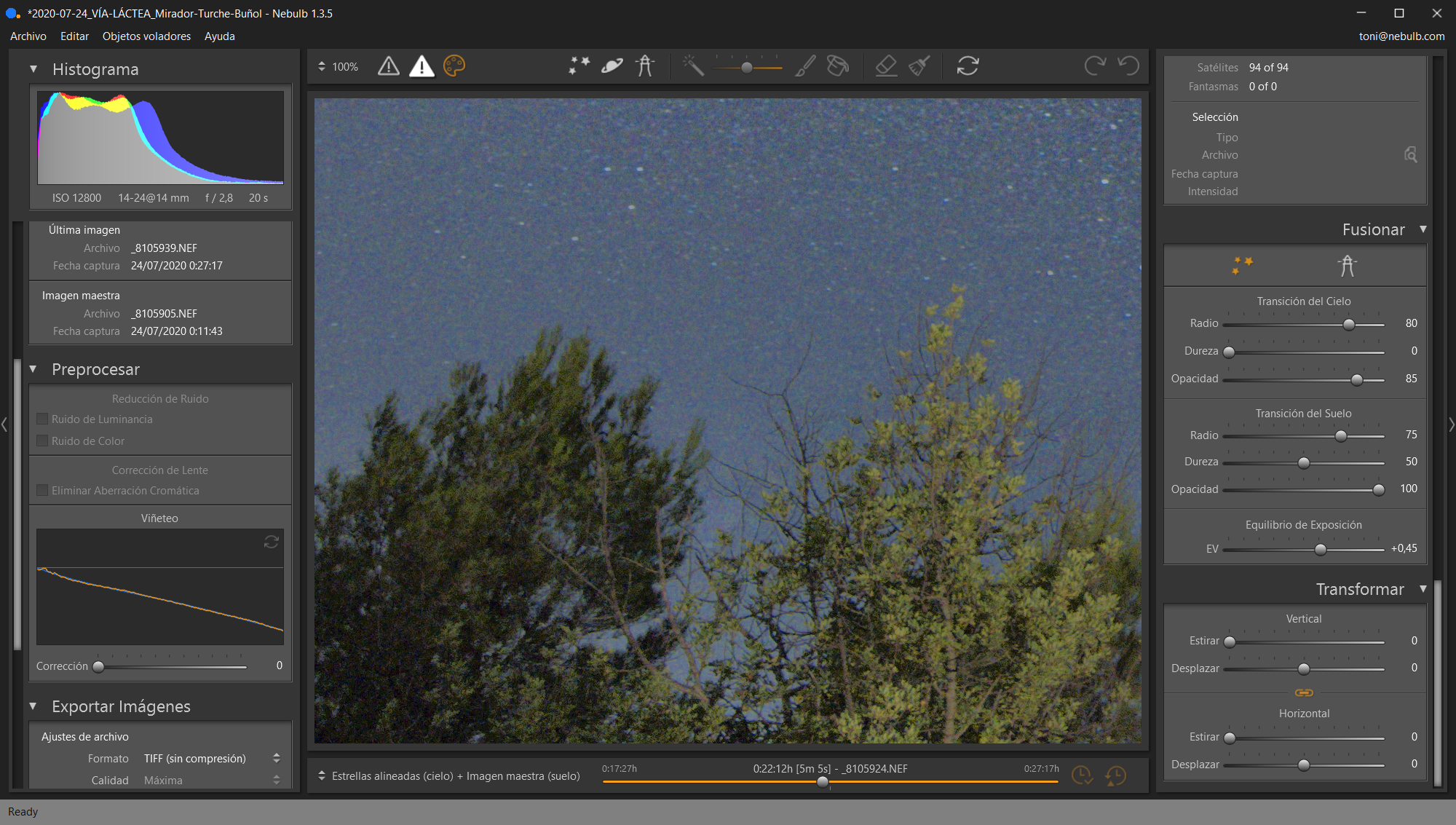Switch to the ground tower tab in Fusionar
This screenshot has height=825, width=1456.
(x=1348, y=265)
